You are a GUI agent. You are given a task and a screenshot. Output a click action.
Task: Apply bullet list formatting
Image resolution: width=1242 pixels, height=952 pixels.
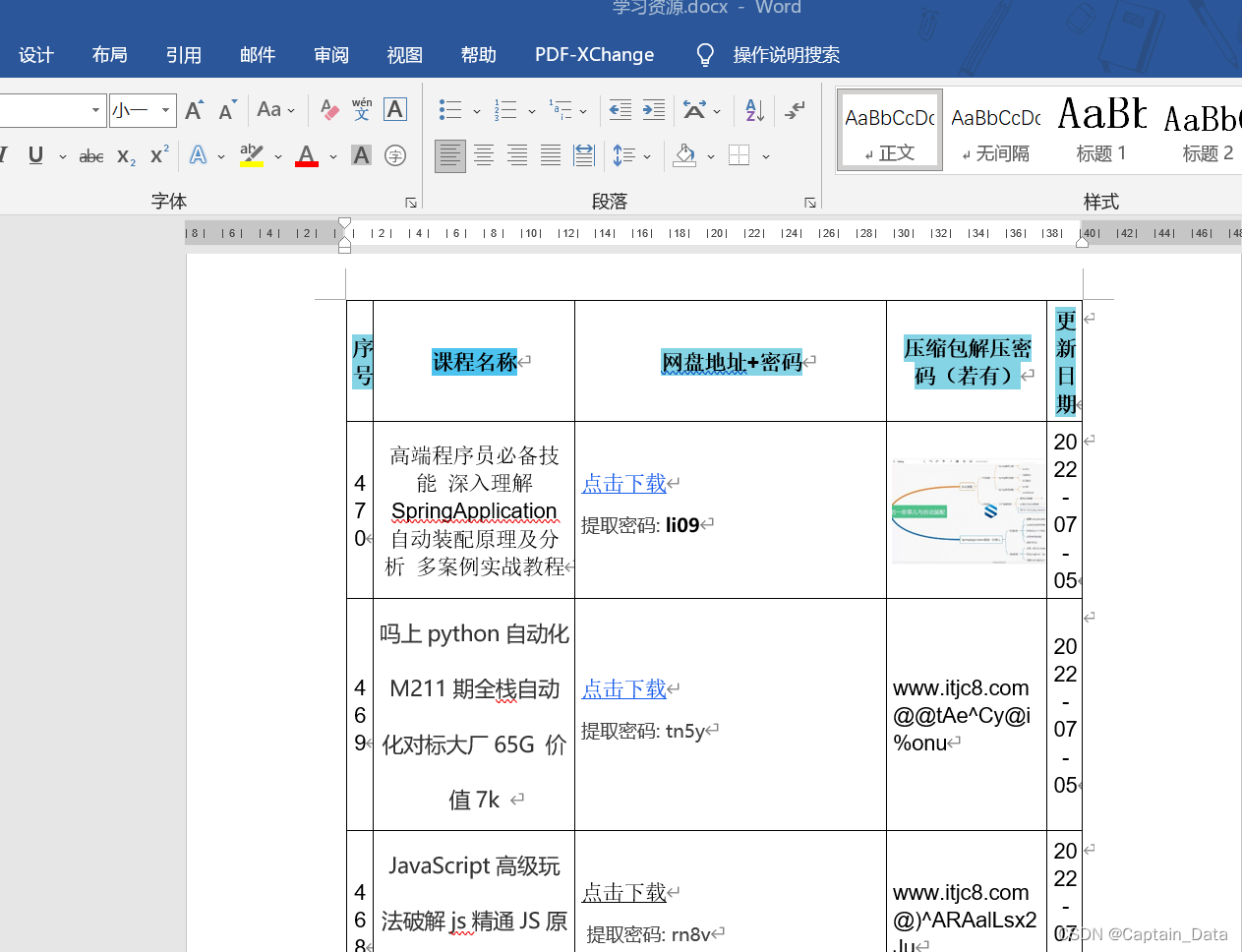[450, 110]
